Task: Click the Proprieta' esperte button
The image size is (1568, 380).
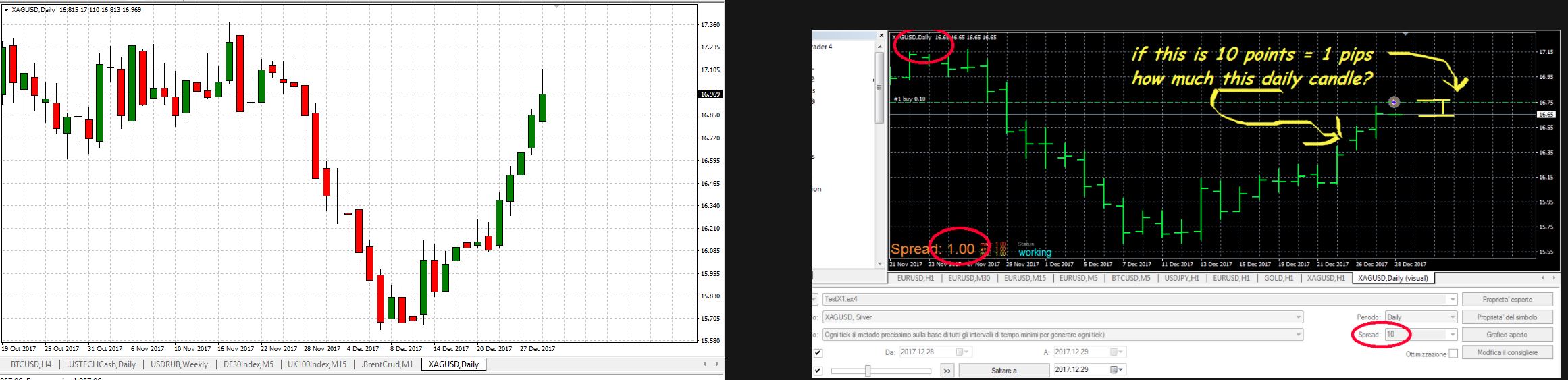Action: click(x=1507, y=299)
